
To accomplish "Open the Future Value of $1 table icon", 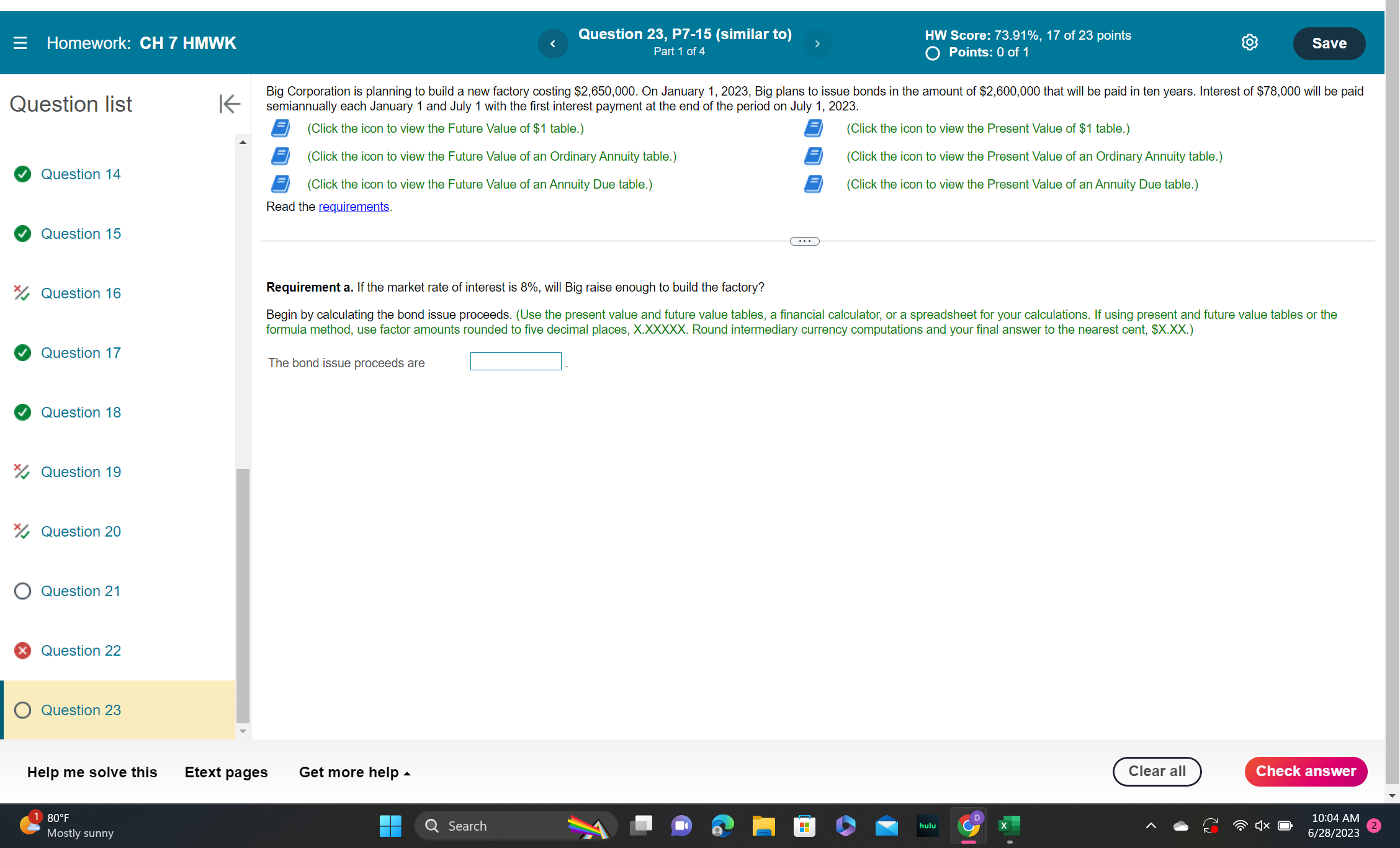I will pyautogui.click(x=280, y=128).
